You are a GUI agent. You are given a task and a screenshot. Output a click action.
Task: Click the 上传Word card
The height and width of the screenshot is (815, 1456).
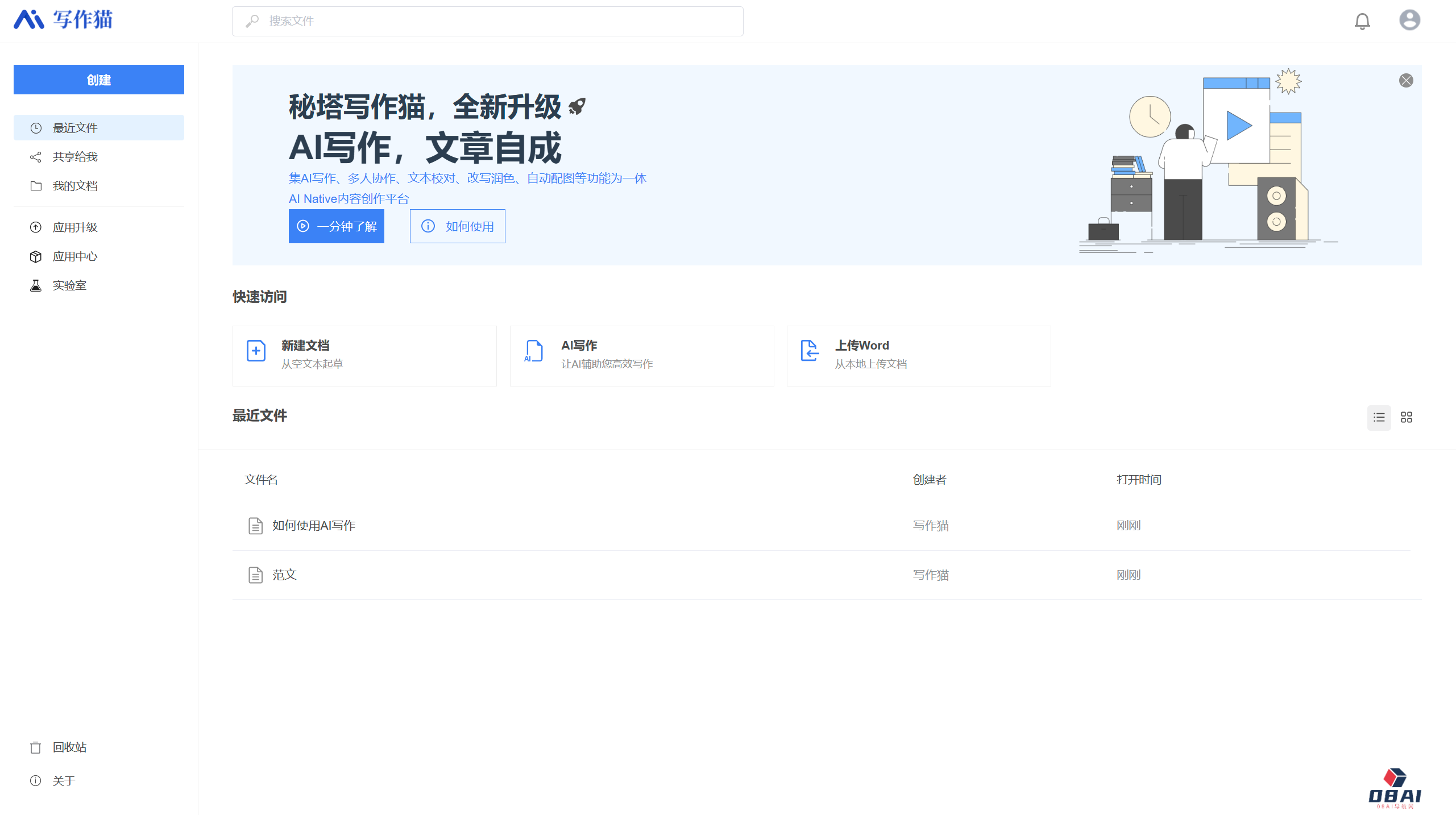[919, 356]
